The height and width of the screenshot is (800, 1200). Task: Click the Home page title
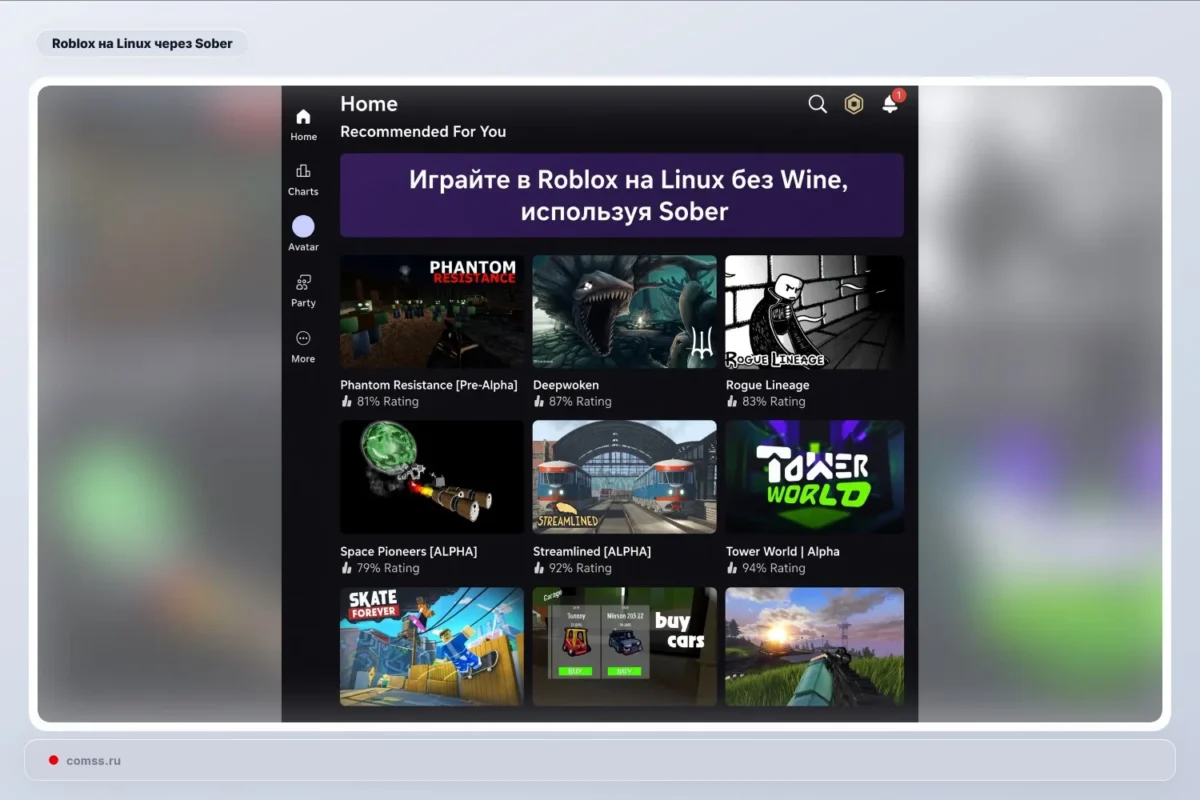[x=369, y=104]
